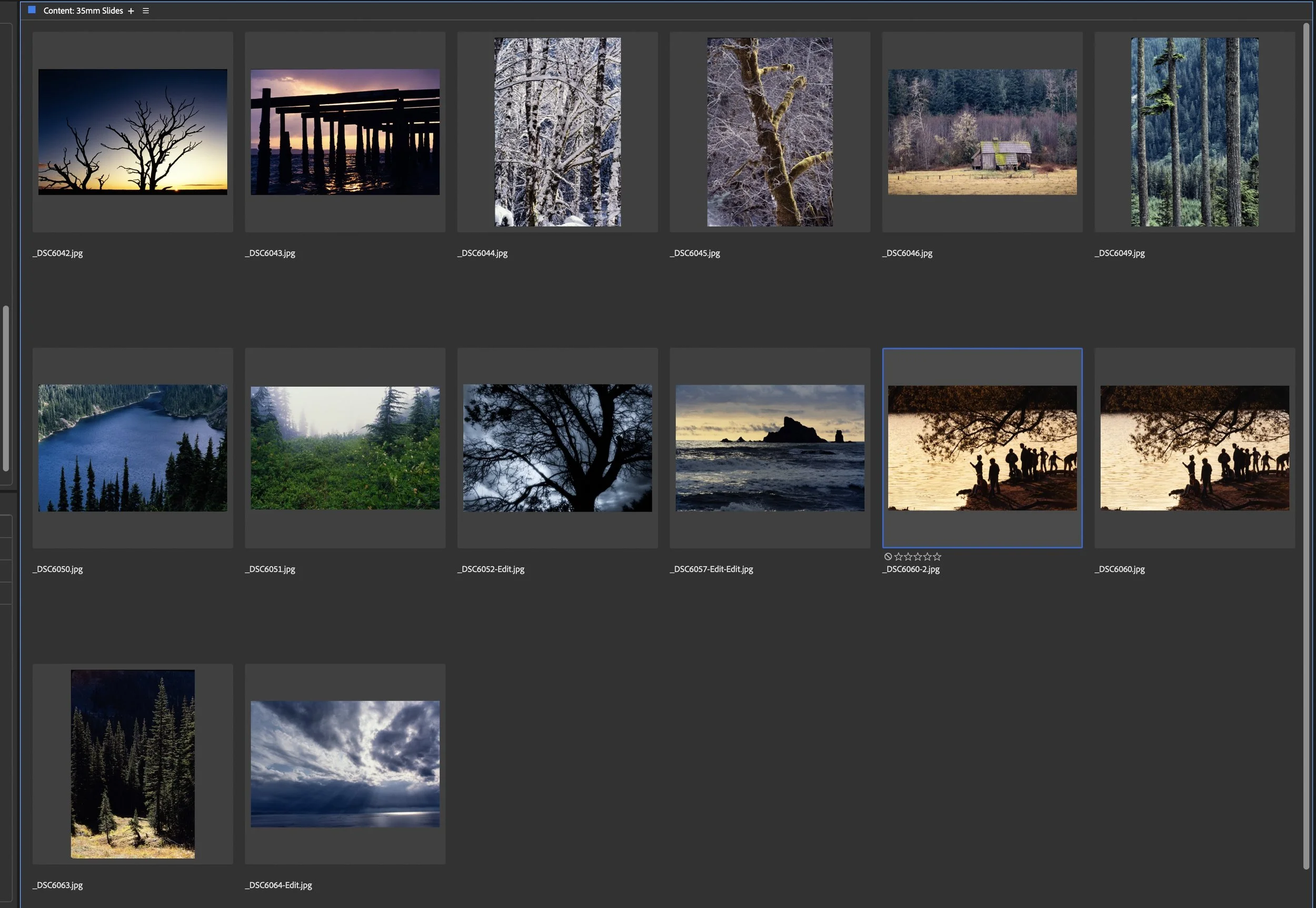Click the blue square panel icon

(32, 9)
